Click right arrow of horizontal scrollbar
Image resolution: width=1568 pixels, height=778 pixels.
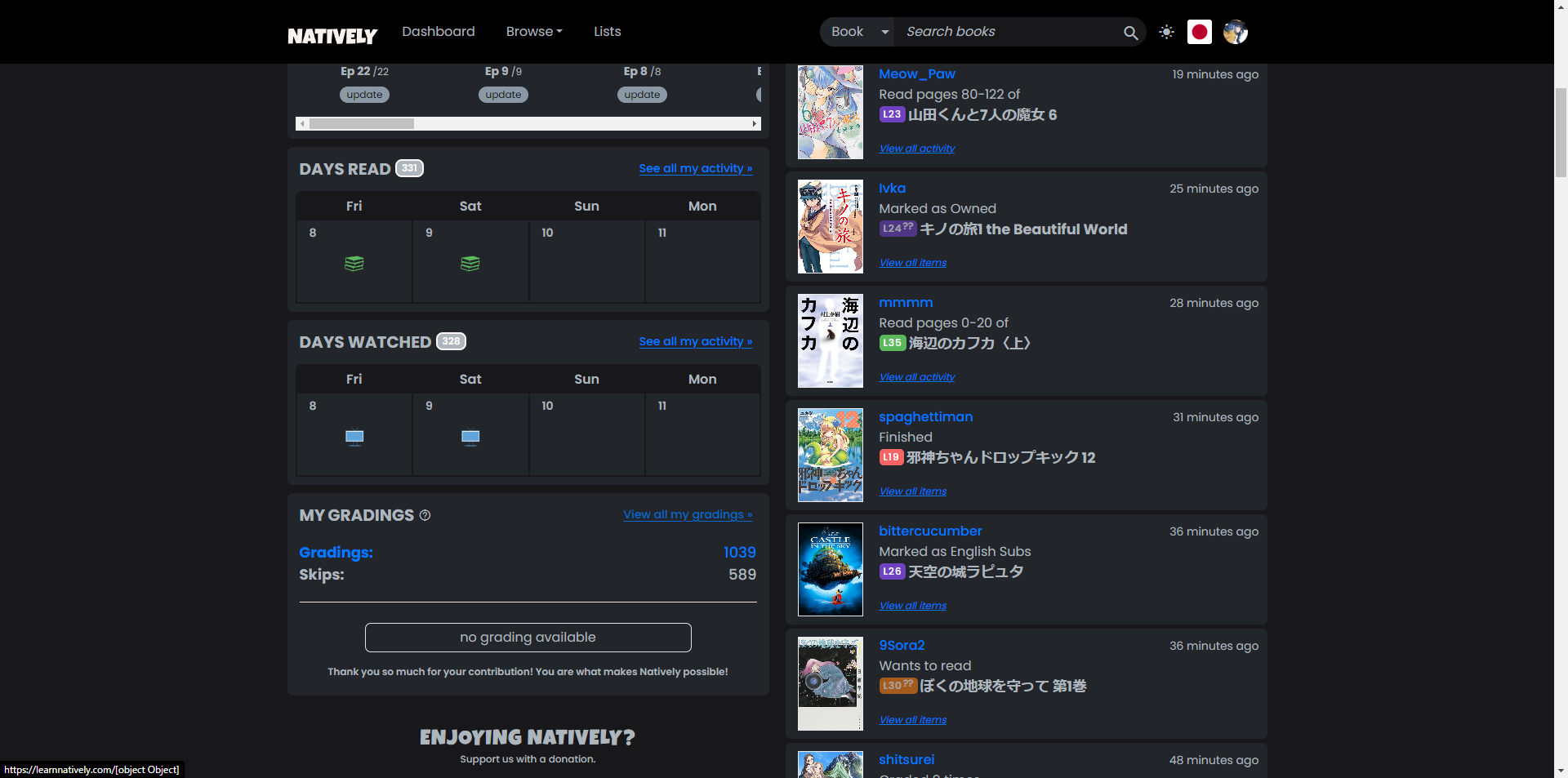pyautogui.click(x=755, y=124)
